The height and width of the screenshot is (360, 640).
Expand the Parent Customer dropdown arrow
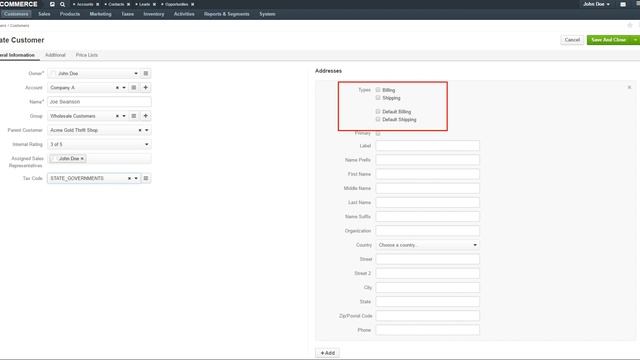click(x=147, y=130)
